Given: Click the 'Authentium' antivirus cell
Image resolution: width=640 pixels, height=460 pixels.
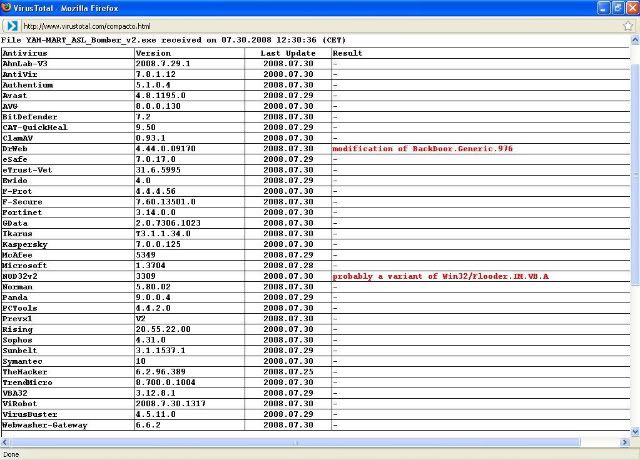Looking at the screenshot, I should click(68, 85).
